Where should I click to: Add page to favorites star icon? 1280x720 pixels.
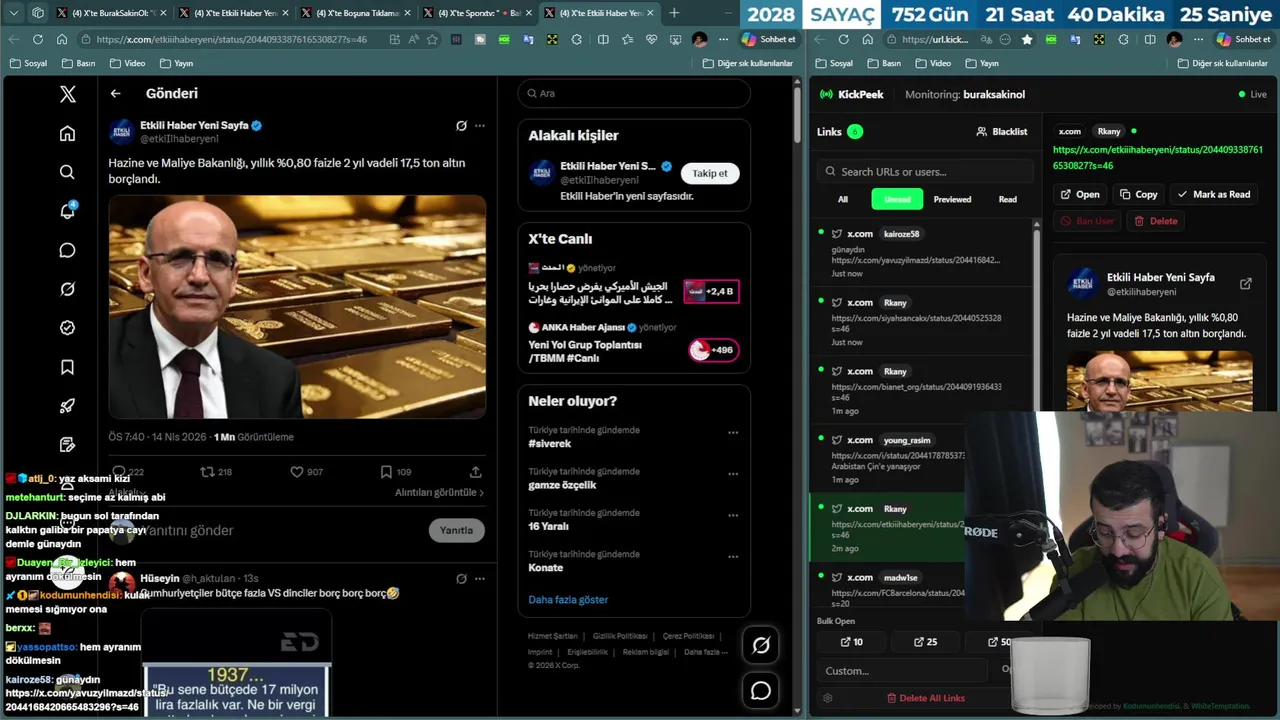click(432, 39)
